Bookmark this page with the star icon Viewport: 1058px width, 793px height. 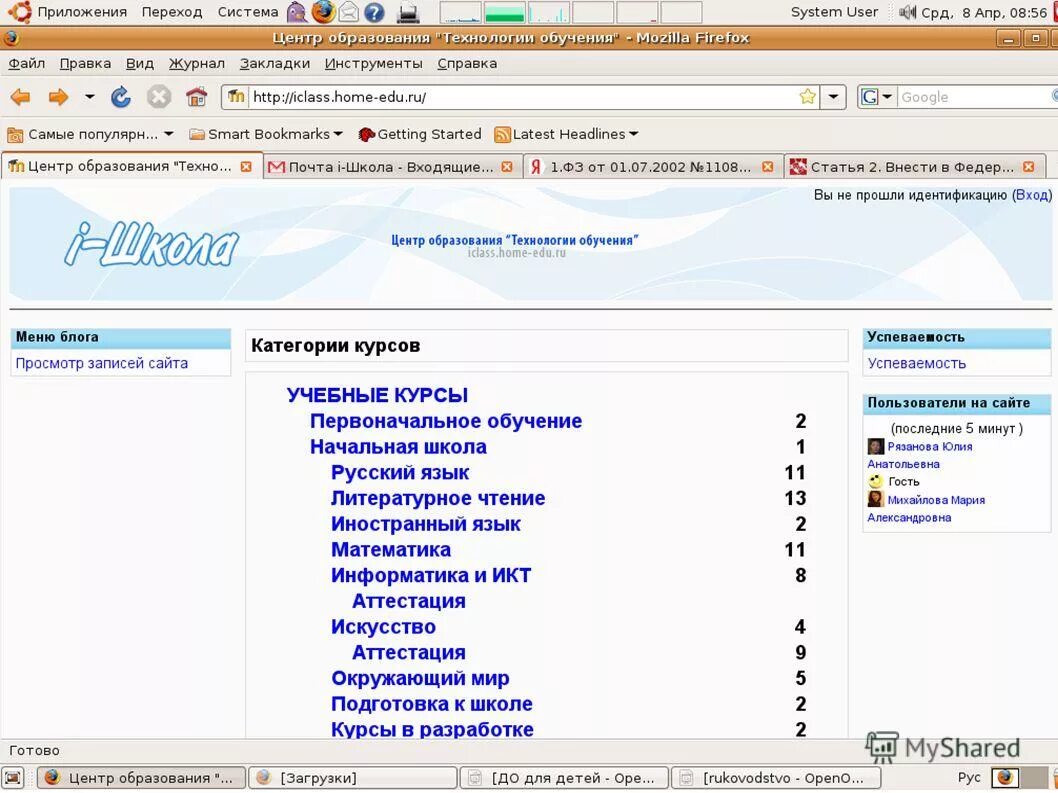[807, 97]
